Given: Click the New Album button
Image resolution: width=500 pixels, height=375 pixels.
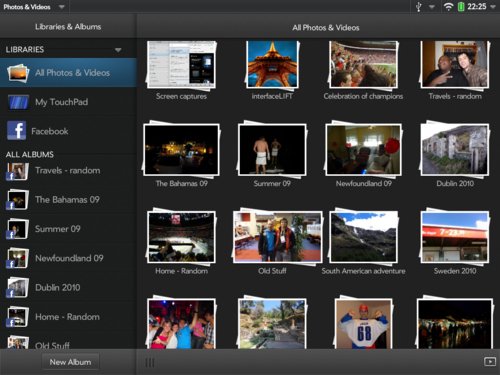Looking at the screenshot, I should 70,362.
